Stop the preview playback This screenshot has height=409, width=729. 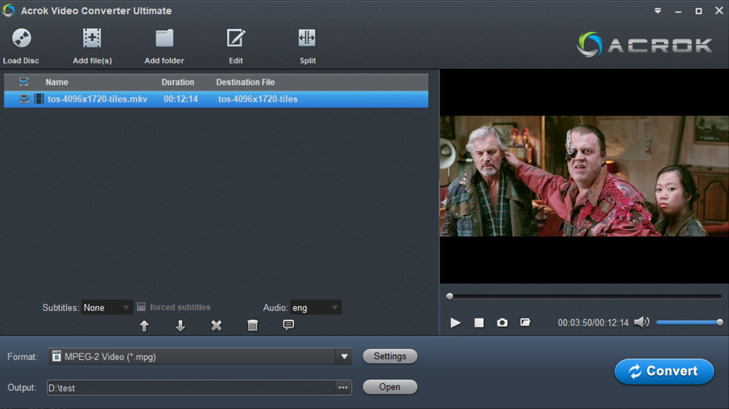(x=479, y=323)
